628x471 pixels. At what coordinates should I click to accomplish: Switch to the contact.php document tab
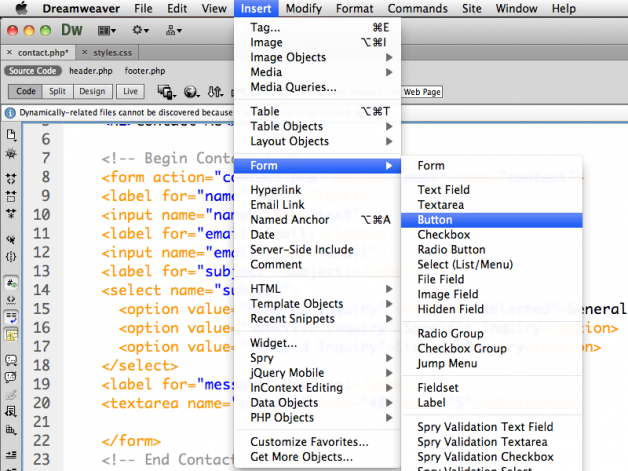point(43,53)
